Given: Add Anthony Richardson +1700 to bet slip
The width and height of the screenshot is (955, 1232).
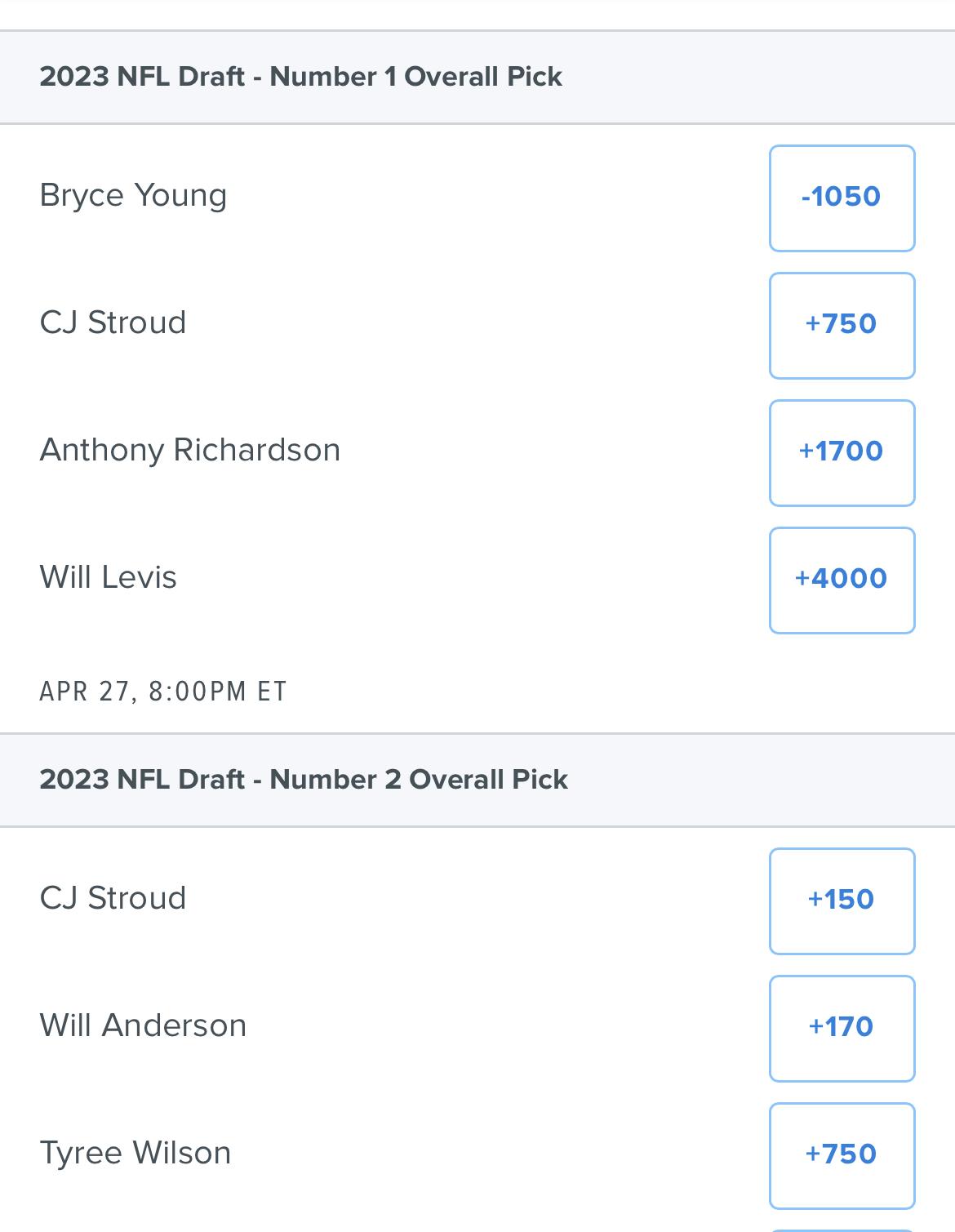Looking at the screenshot, I should [842, 452].
